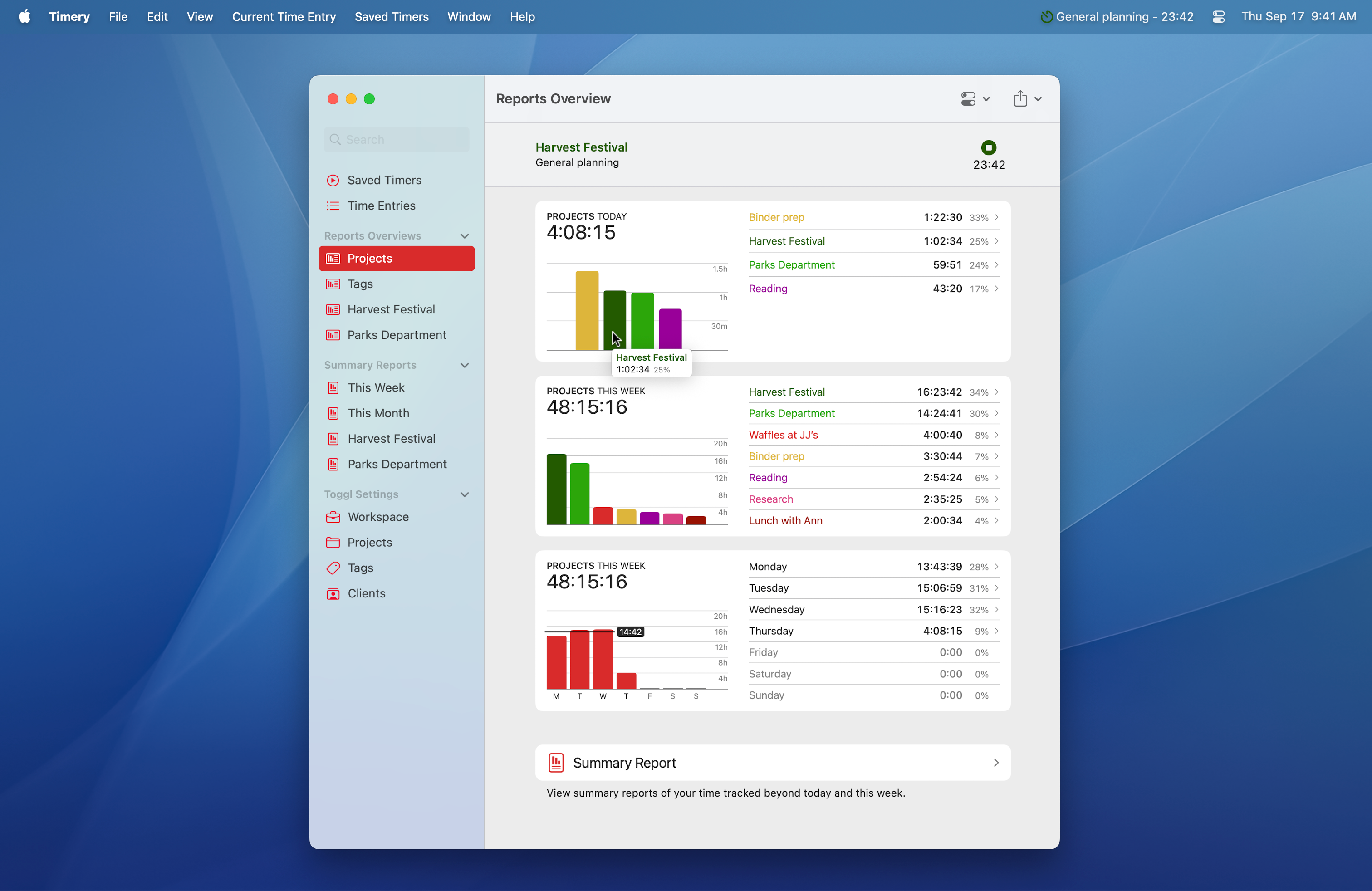
Task: Open macOS Control Center
Action: pos(1218,17)
